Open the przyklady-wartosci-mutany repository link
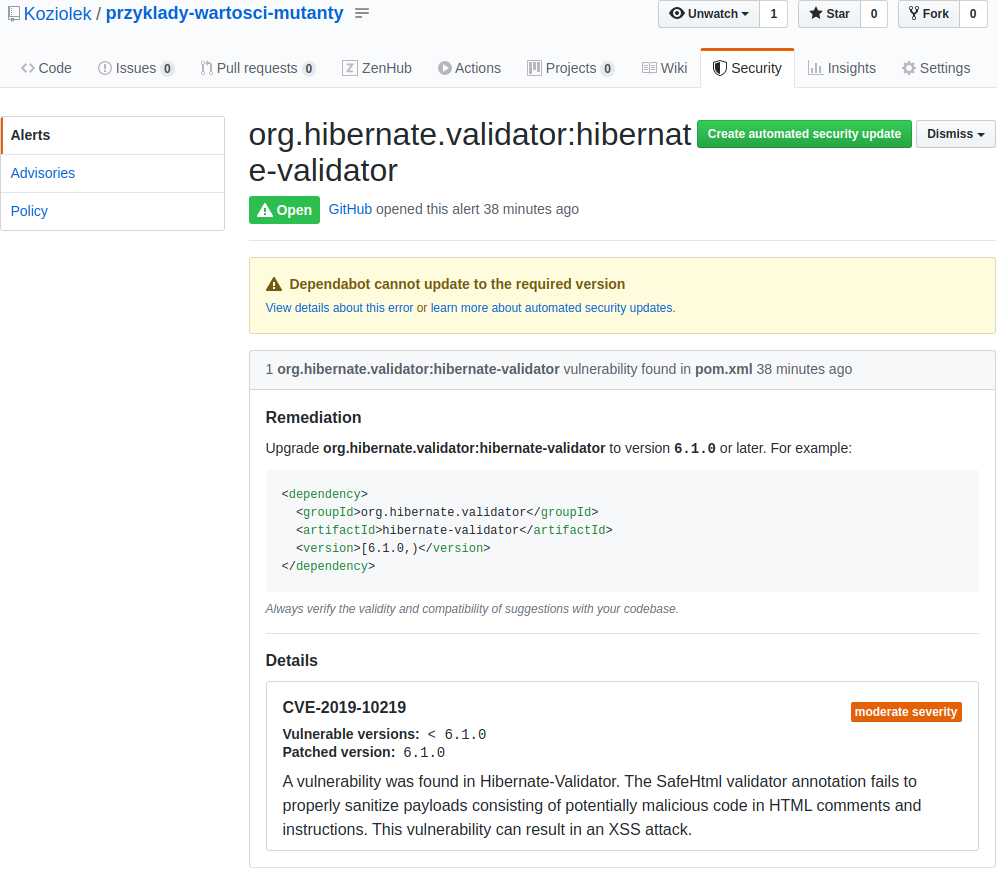997x874 pixels. 224,13
